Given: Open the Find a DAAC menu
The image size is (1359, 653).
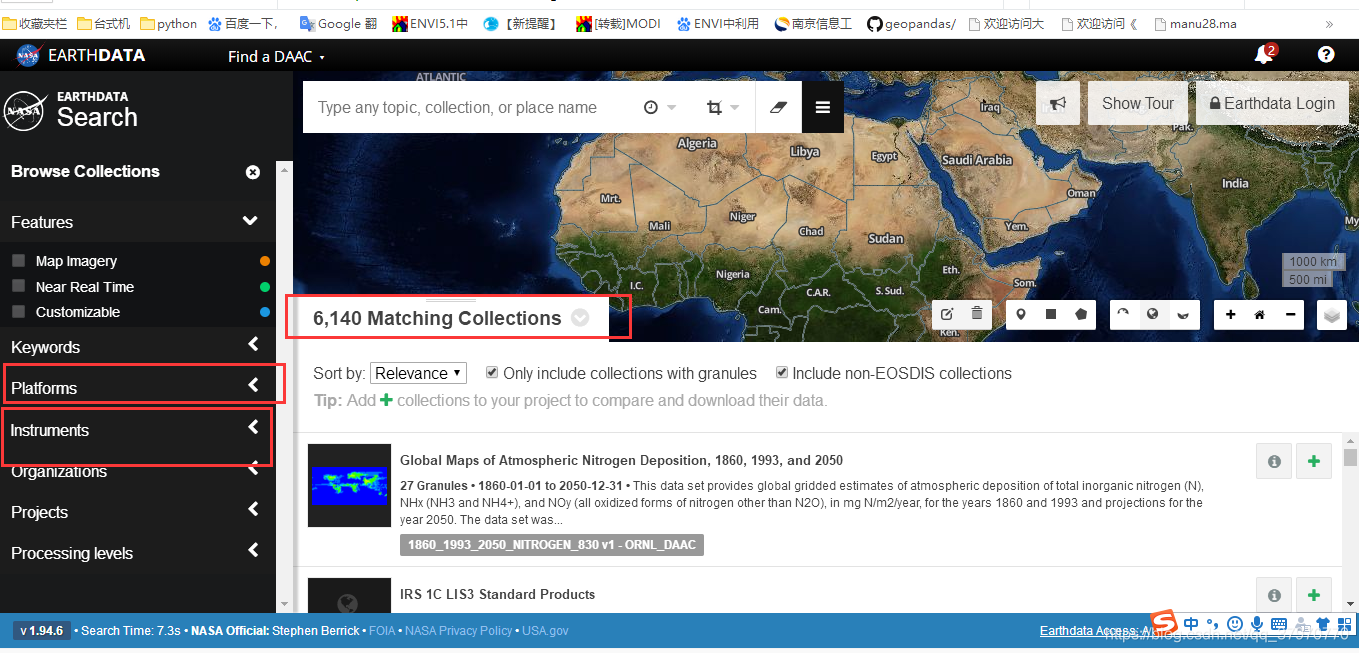Looking at the screenshot, I should tap(276, 56).
